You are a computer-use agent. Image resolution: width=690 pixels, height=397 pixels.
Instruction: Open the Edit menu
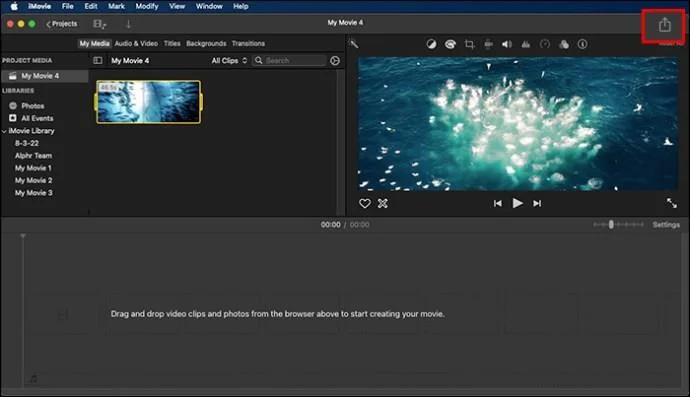[x=91, y=6]
